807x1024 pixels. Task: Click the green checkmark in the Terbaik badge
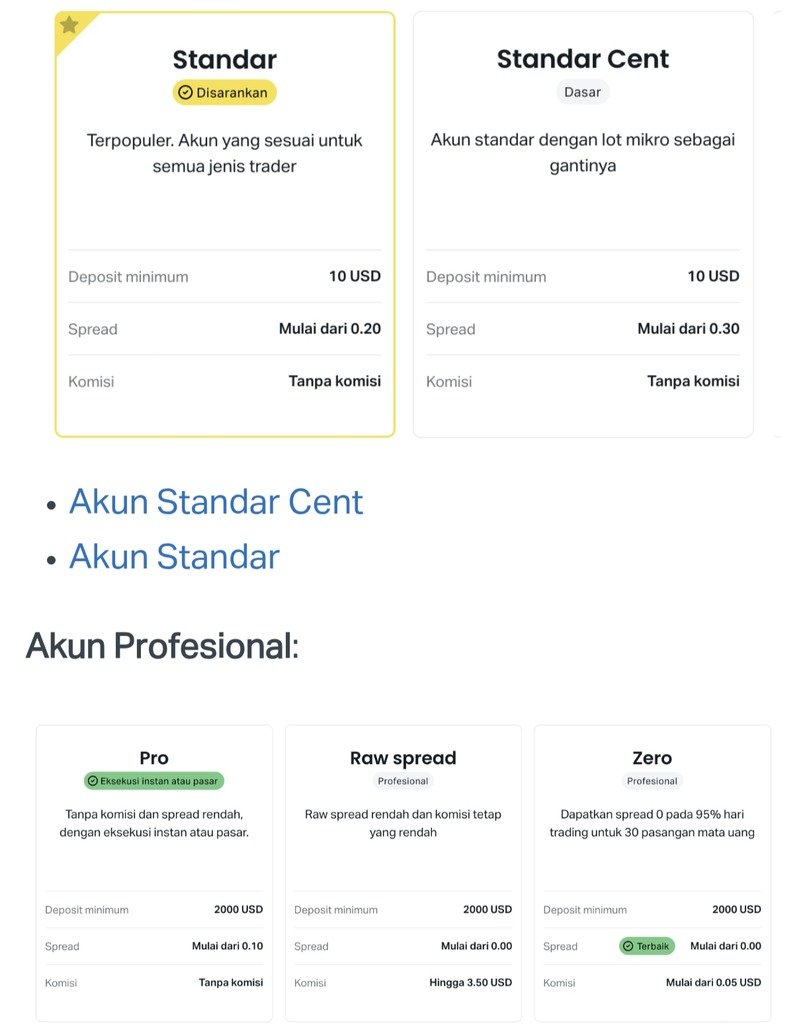[x=627, y=945]
